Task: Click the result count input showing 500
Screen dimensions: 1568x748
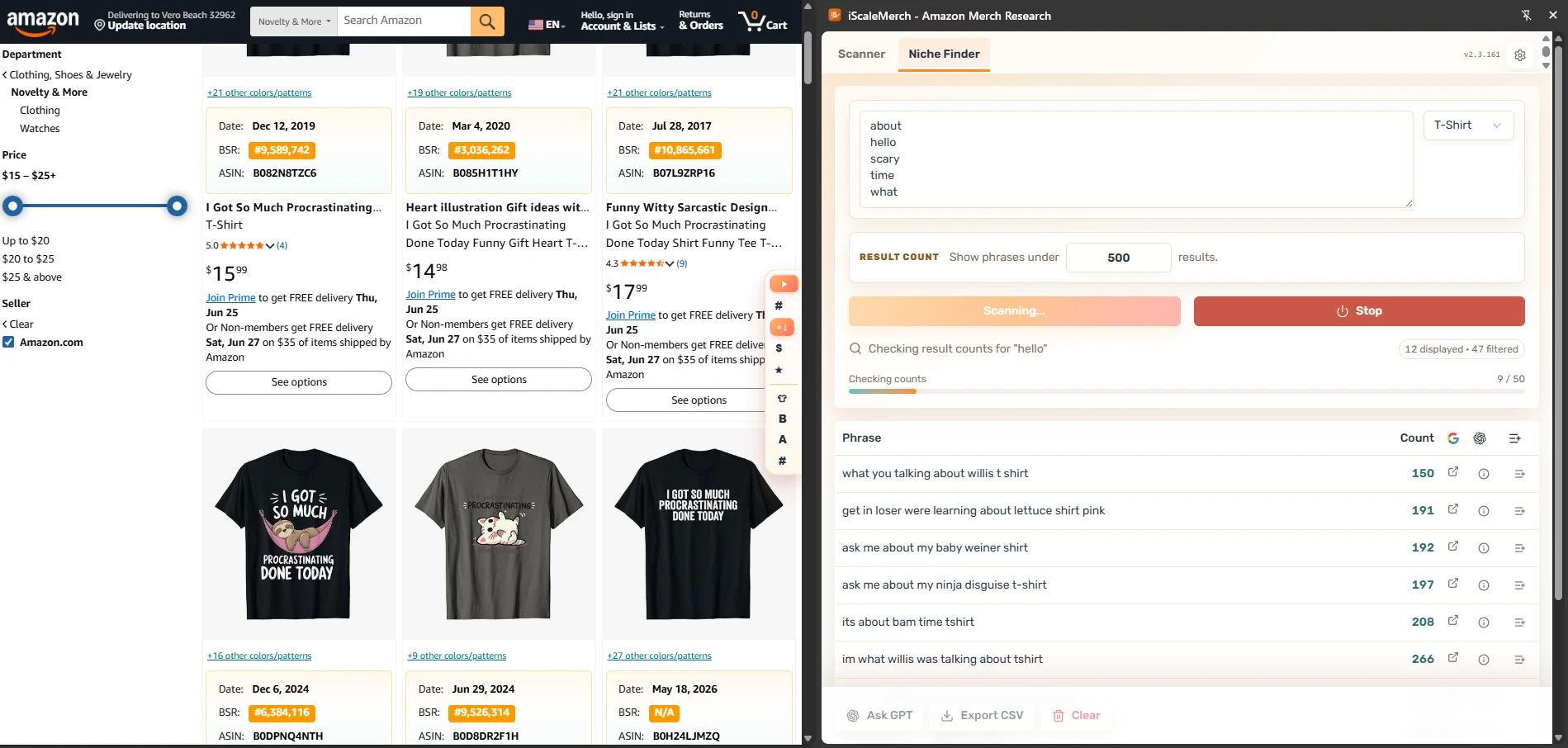Action: pyautogui.click(x=1118, y=258)
